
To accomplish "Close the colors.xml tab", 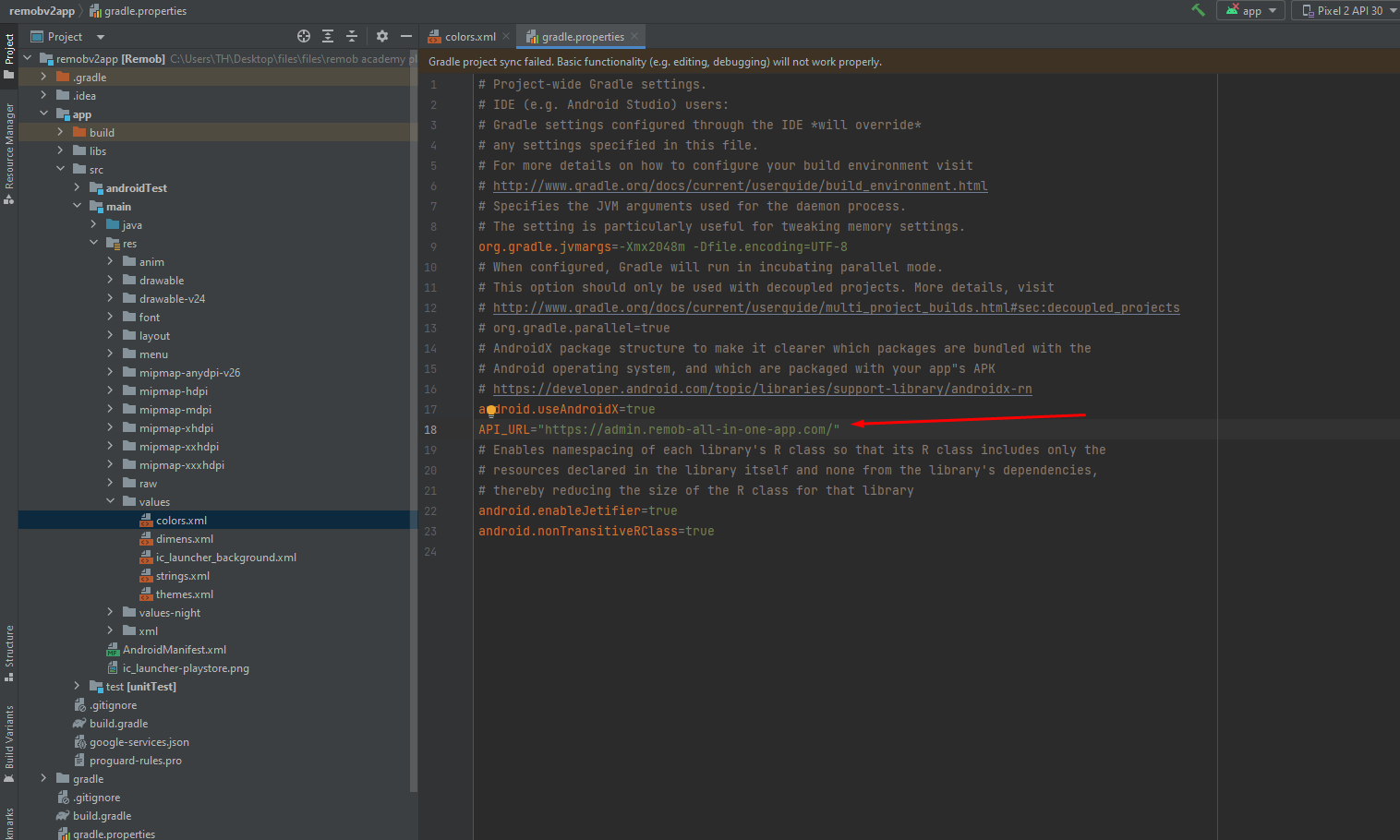I will tap(506, 37).
